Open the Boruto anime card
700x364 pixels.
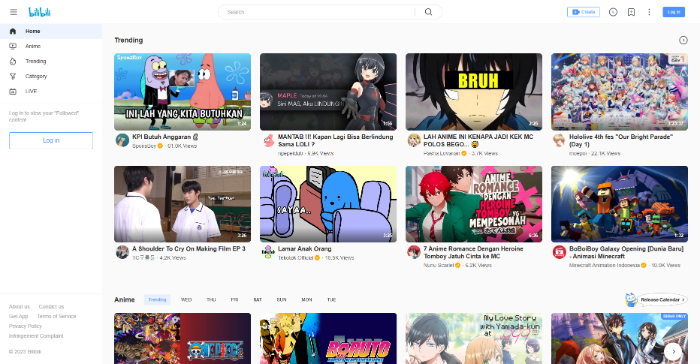click(328, 339)
